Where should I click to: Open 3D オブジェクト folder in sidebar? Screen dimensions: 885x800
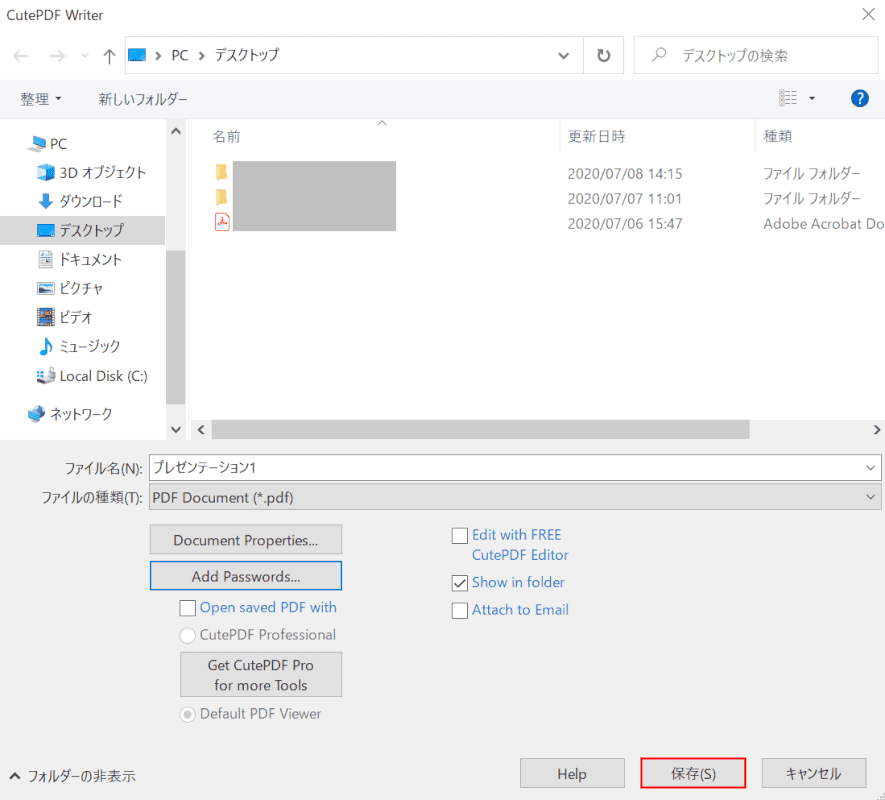coord(91,172)
